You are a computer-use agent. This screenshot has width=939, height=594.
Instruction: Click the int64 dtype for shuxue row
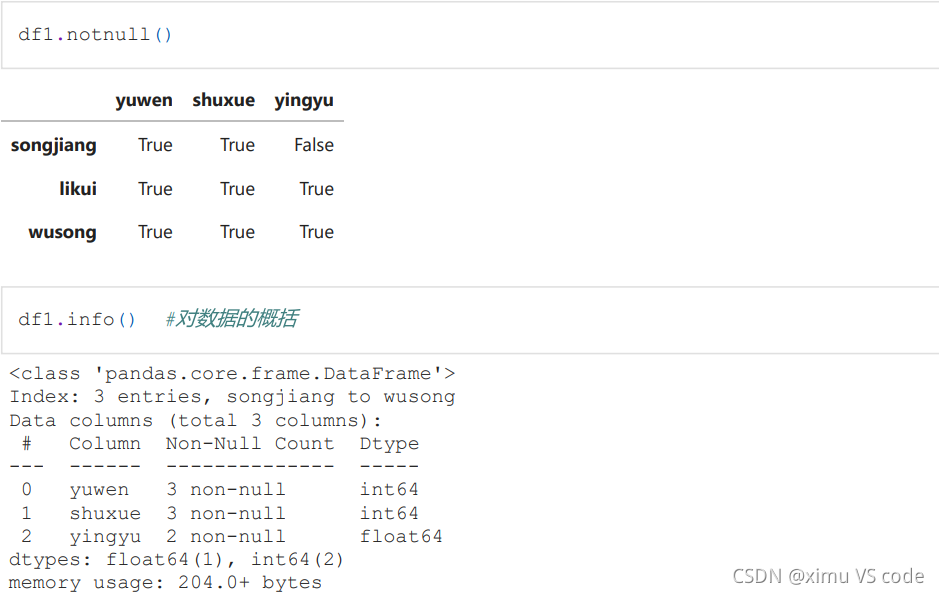389,513
